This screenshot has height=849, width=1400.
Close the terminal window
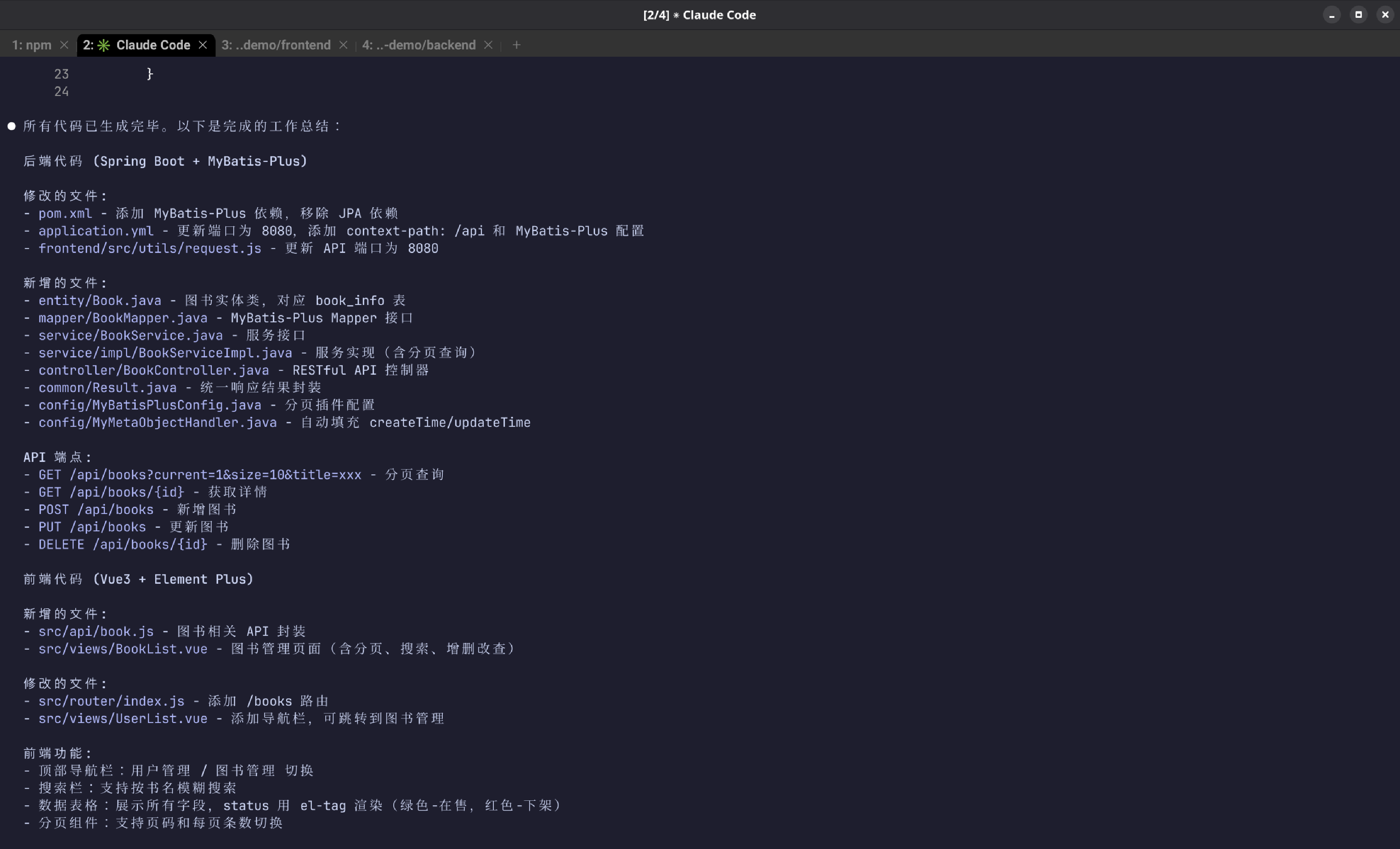1385,15
